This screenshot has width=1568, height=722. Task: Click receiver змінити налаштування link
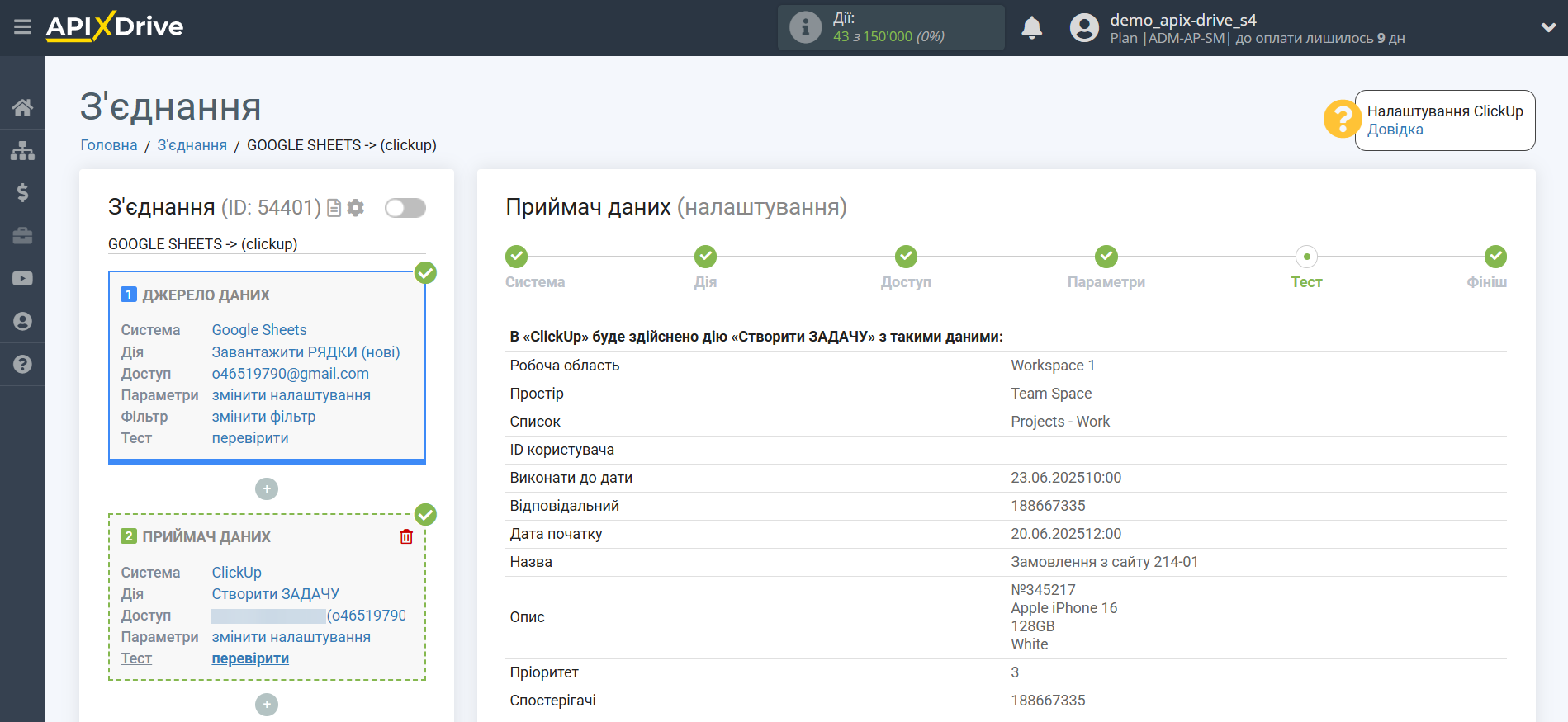[291, 637]
